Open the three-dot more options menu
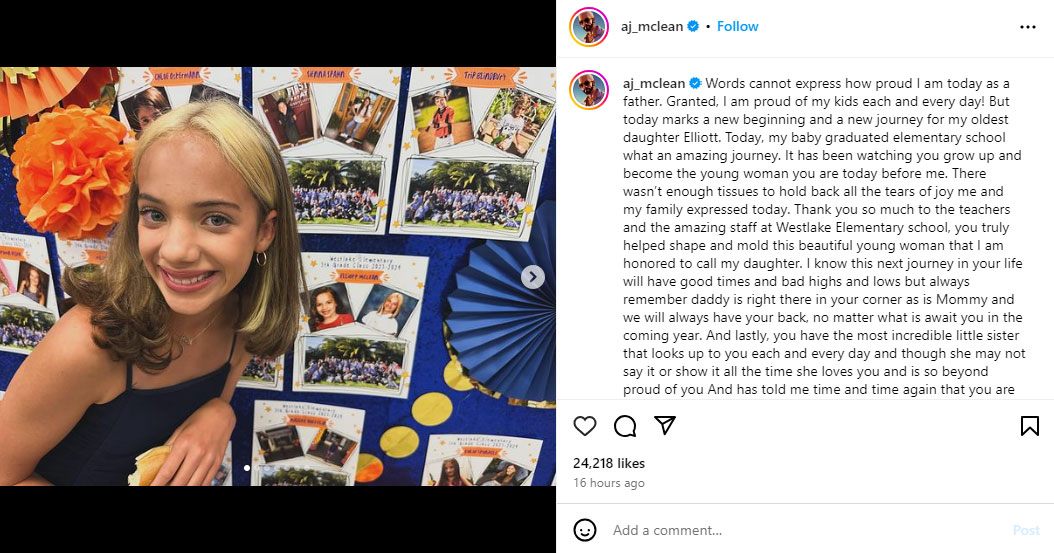 click(x=1028, y=27)
